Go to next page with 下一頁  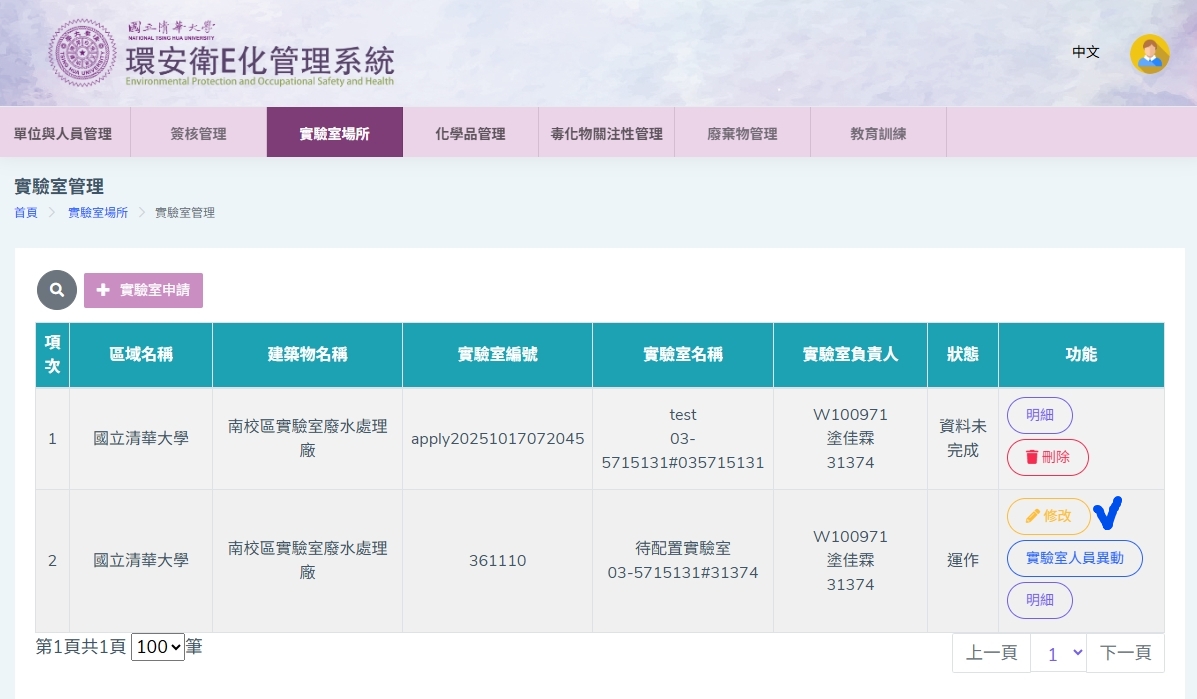pos(1125,653)
